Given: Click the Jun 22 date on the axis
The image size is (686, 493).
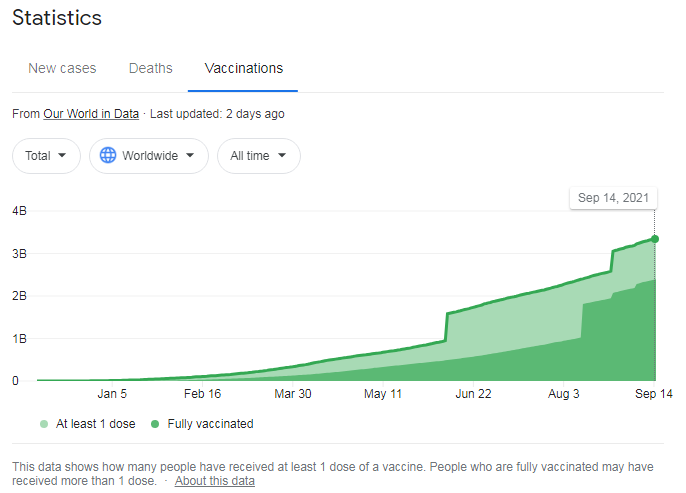Looking at the screenshot, I should pos(473,394).
